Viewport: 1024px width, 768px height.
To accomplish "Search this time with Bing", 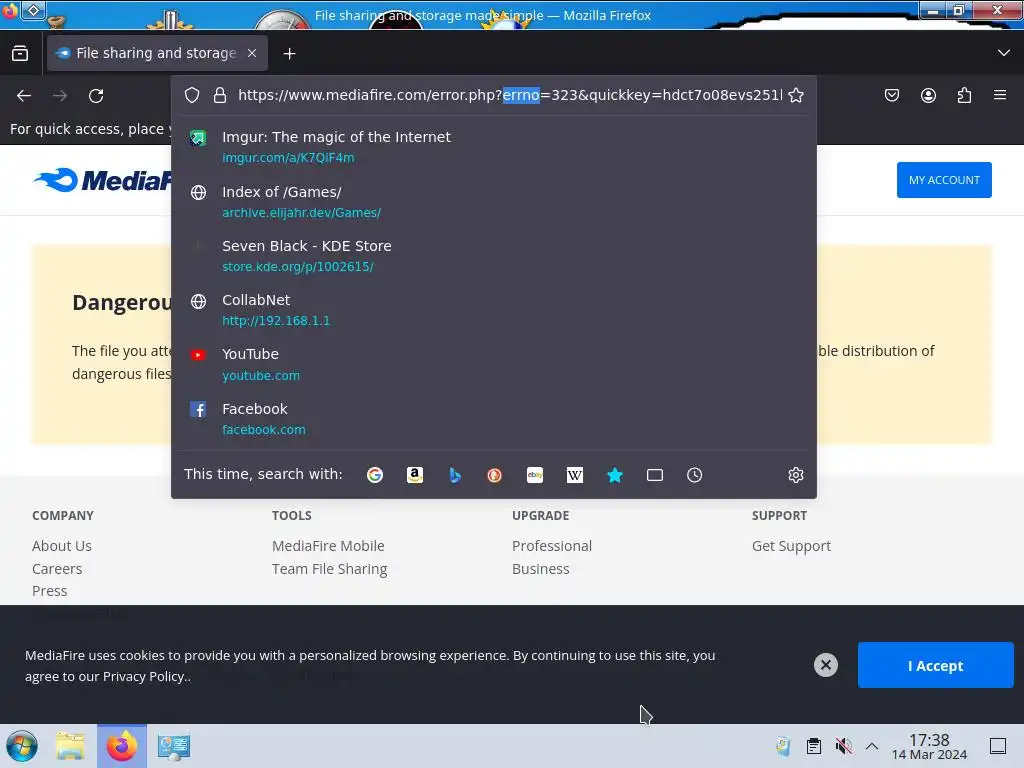I will click(x=455, y=475).
